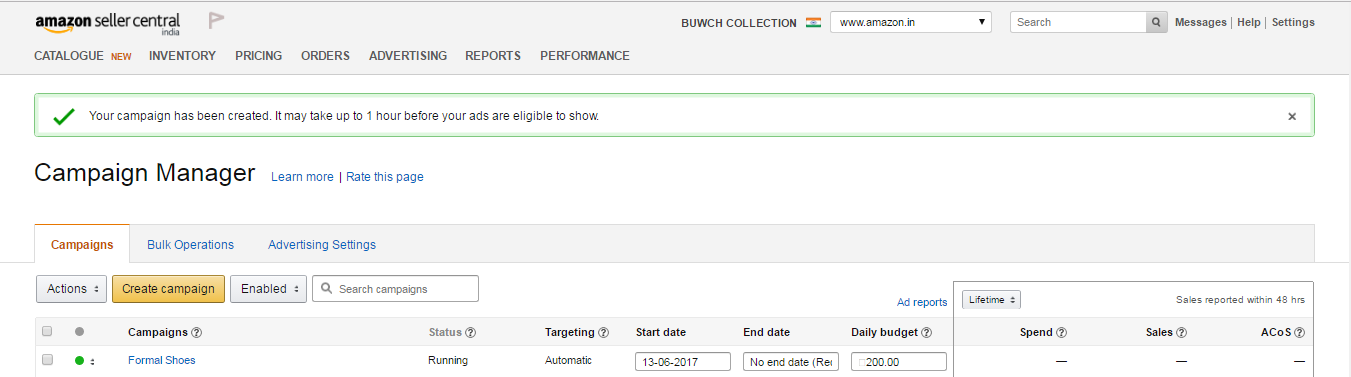The image size is (1351, 377).
Task: Click the ACoS help question icon
Action: click(x=1300, y=332)
